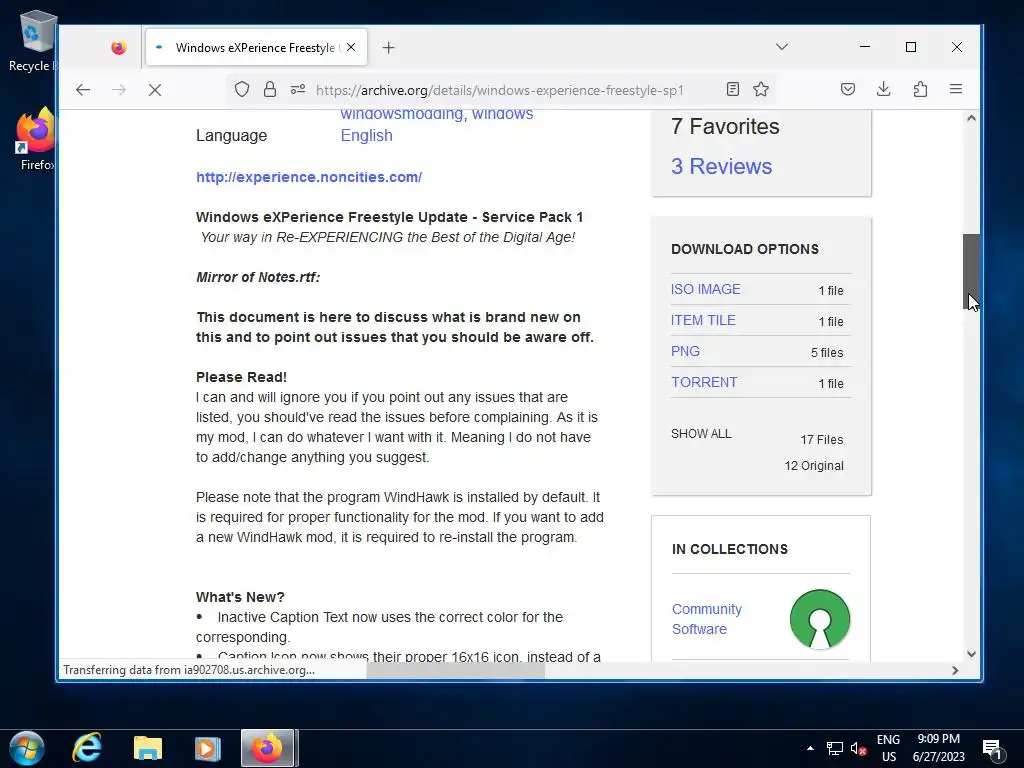Screen dimensions: 1024x768
Task: Show hidden system tray icons
Action: (810, 748)
